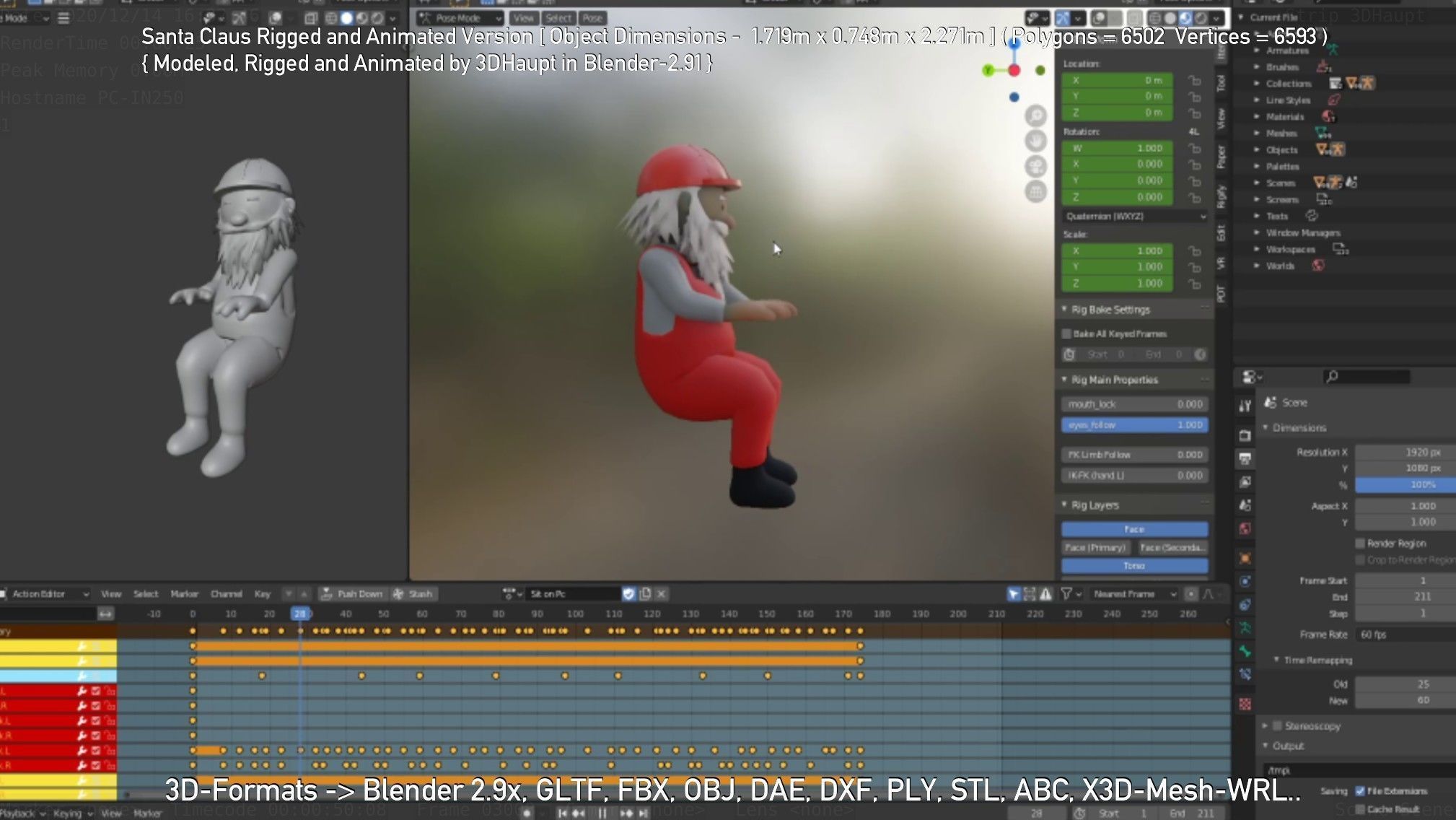Open the Keying menu in timeline
The height and width of the screenshot is (820, 1456).
pyautogui.click(x=72, y=813)
